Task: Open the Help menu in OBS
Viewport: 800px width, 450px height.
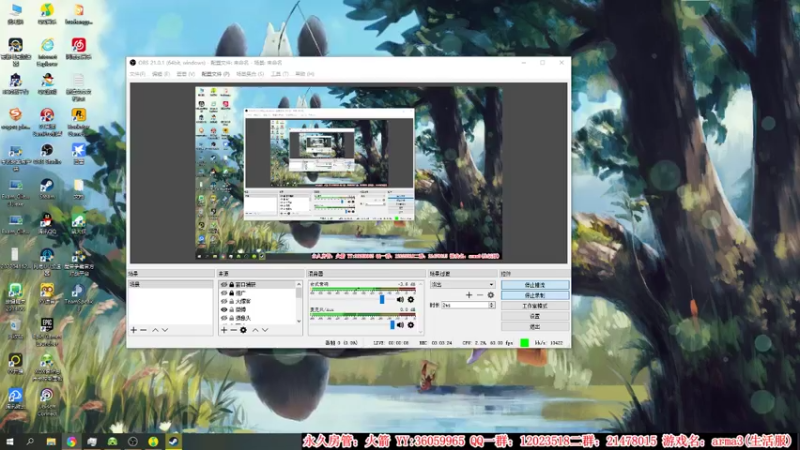Action: click(x=305, y=74)
